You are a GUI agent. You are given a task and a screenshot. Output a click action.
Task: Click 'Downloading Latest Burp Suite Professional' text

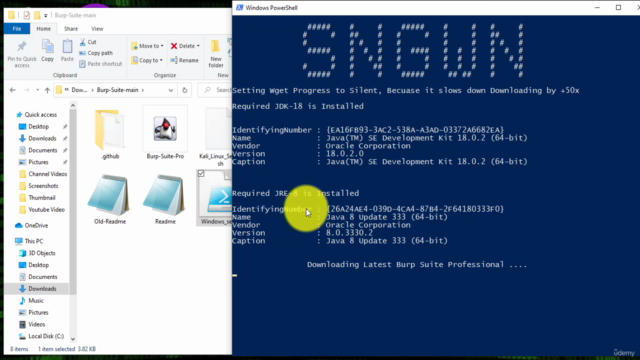[417, 264]
